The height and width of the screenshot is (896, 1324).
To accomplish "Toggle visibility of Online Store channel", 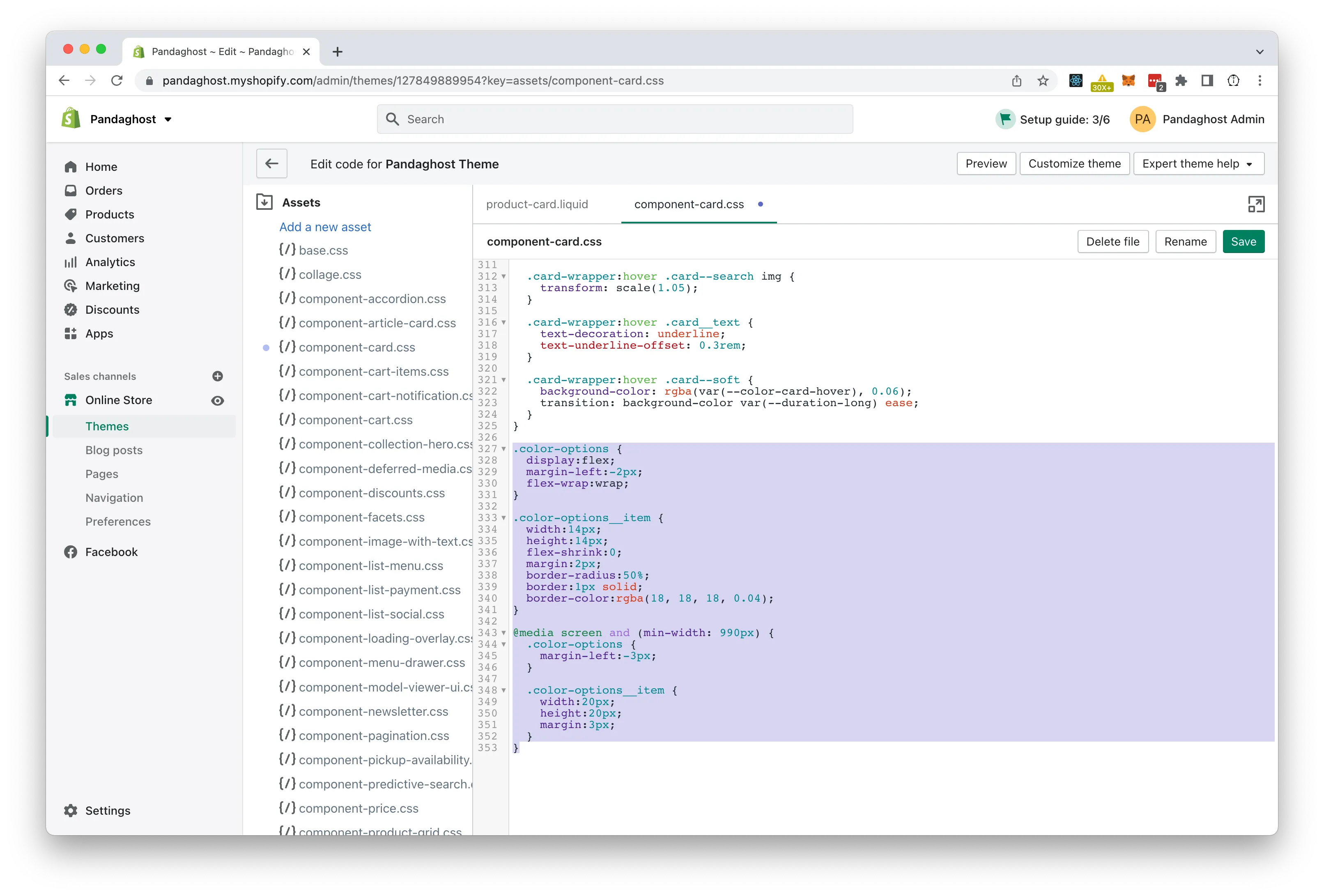I will pos(220,400).
